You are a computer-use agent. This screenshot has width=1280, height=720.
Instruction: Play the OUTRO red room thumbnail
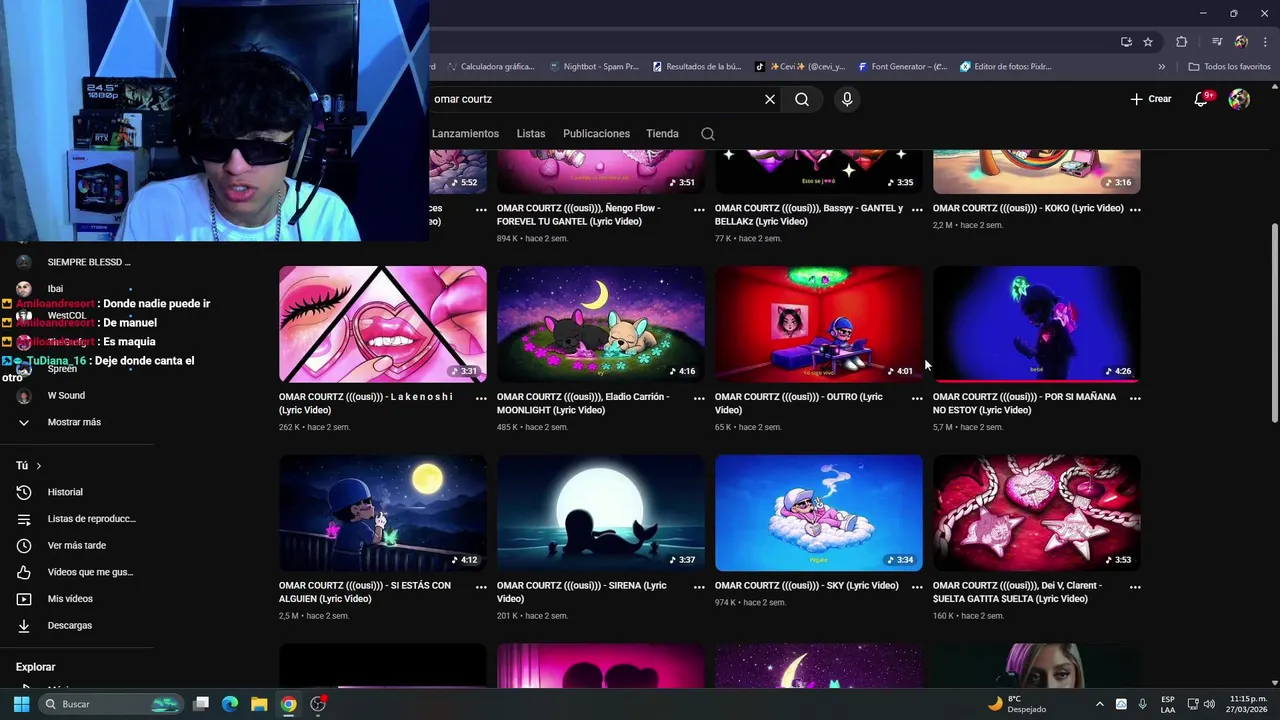(x=819, y=324)
